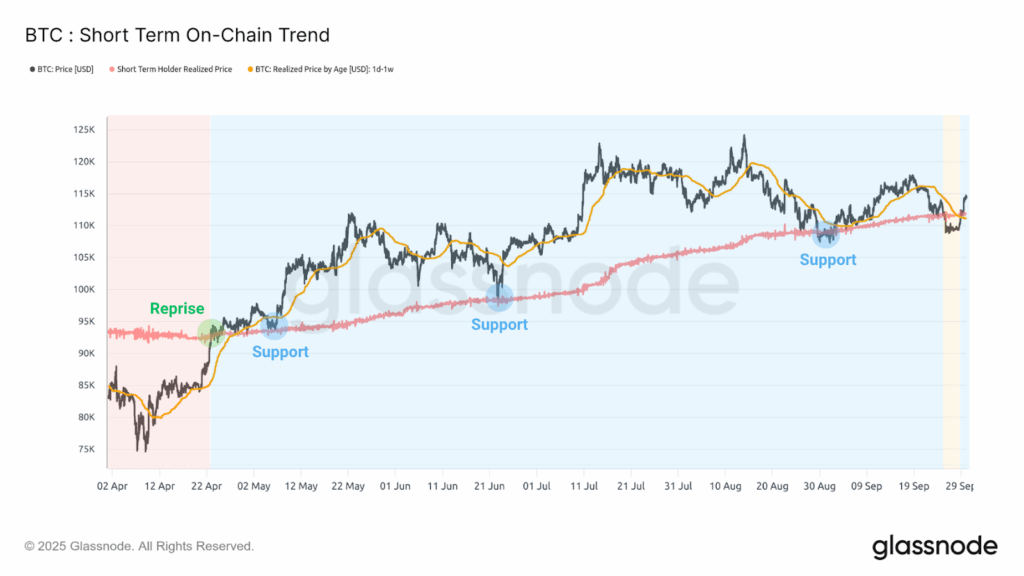Click the chart title Short Term On-Chain Trend

pos(177,35)
